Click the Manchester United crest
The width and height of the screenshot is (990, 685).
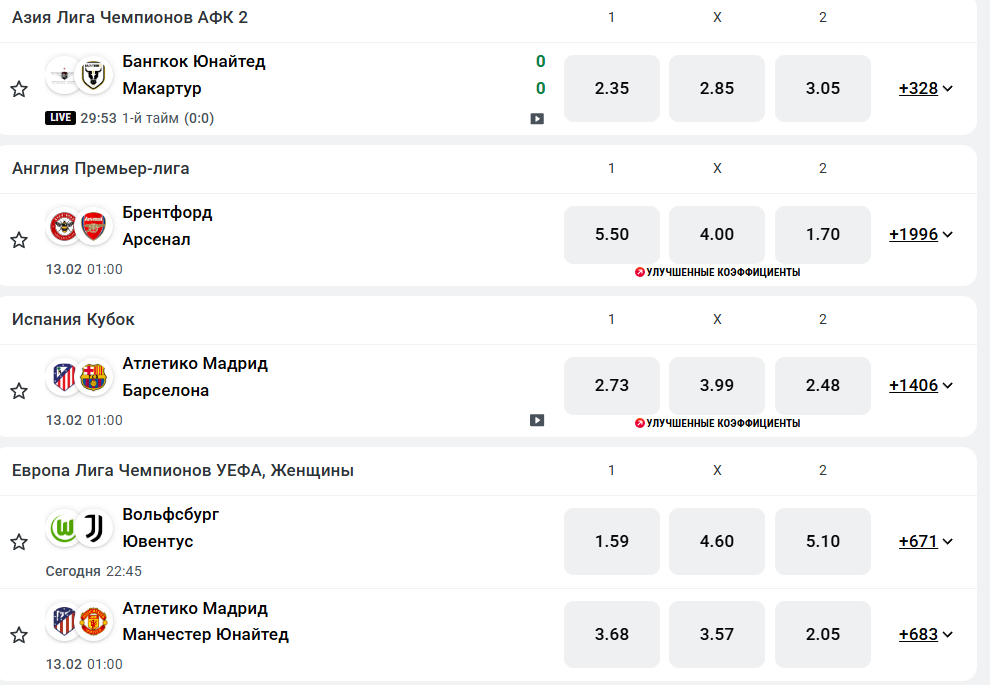(x=94, y=622)
